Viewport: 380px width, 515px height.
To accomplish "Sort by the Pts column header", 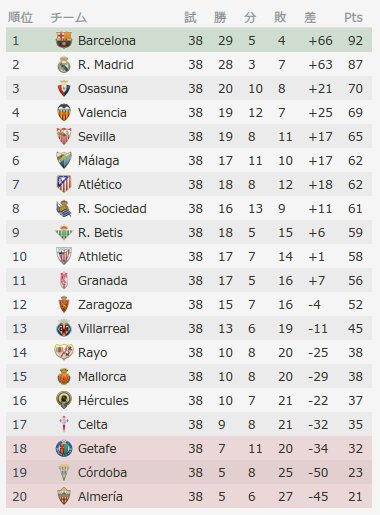I will 353,17.
